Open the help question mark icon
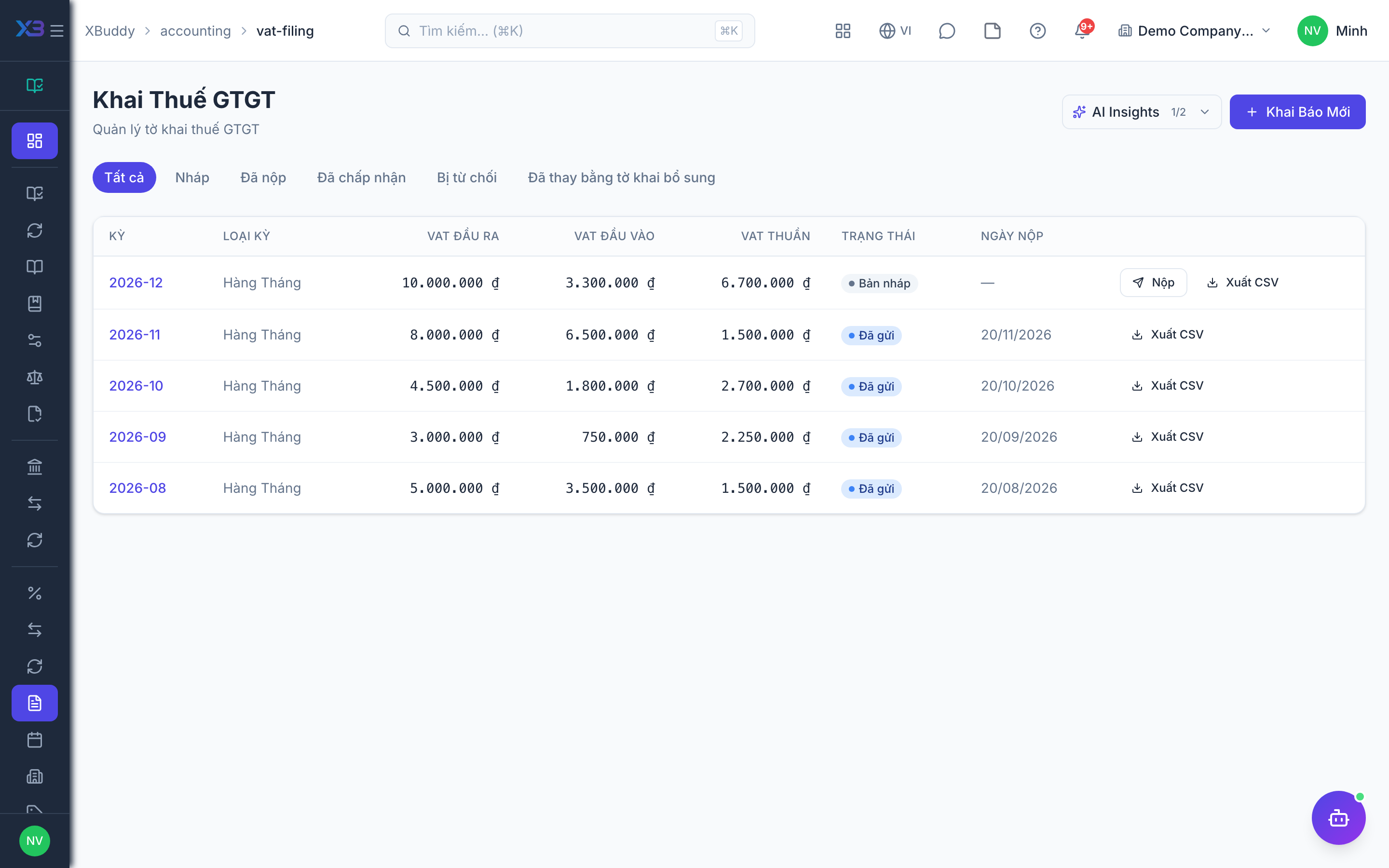 click(x=1037, y=30)
